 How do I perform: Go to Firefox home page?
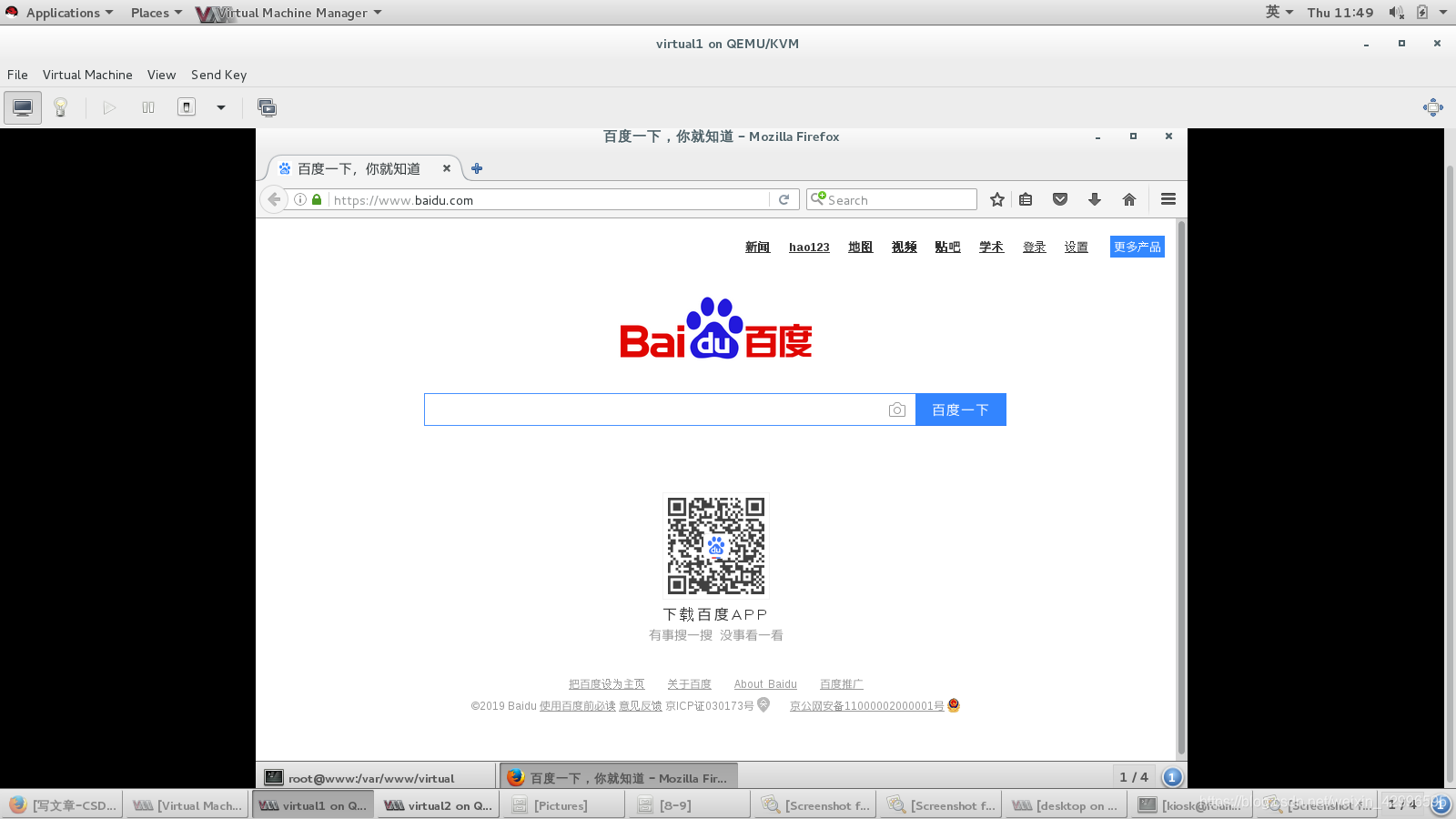click(1128, 199)
